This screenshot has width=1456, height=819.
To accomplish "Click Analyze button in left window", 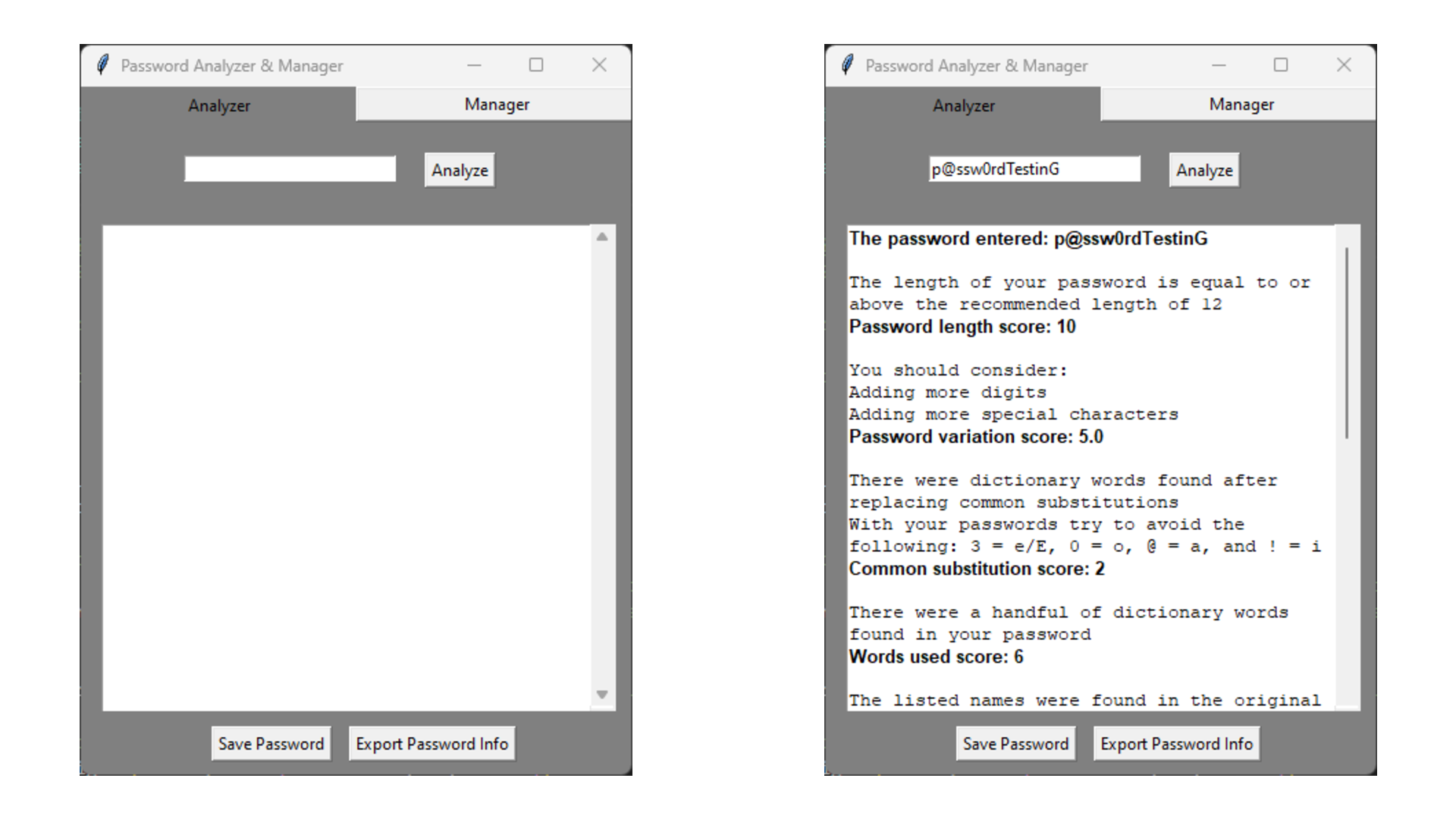I will 460,170.
